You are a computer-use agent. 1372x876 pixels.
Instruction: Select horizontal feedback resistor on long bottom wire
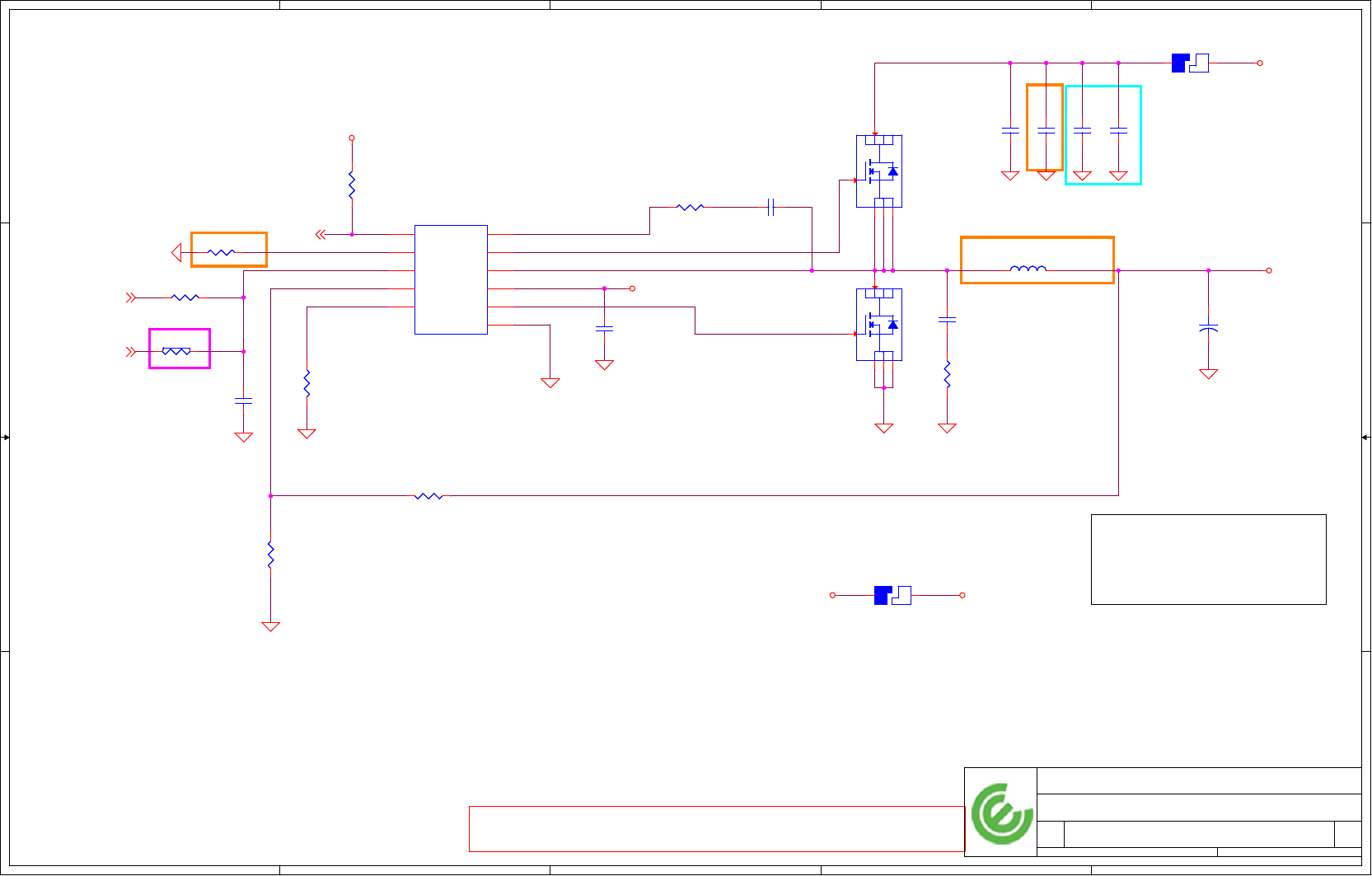click(428, 496)
